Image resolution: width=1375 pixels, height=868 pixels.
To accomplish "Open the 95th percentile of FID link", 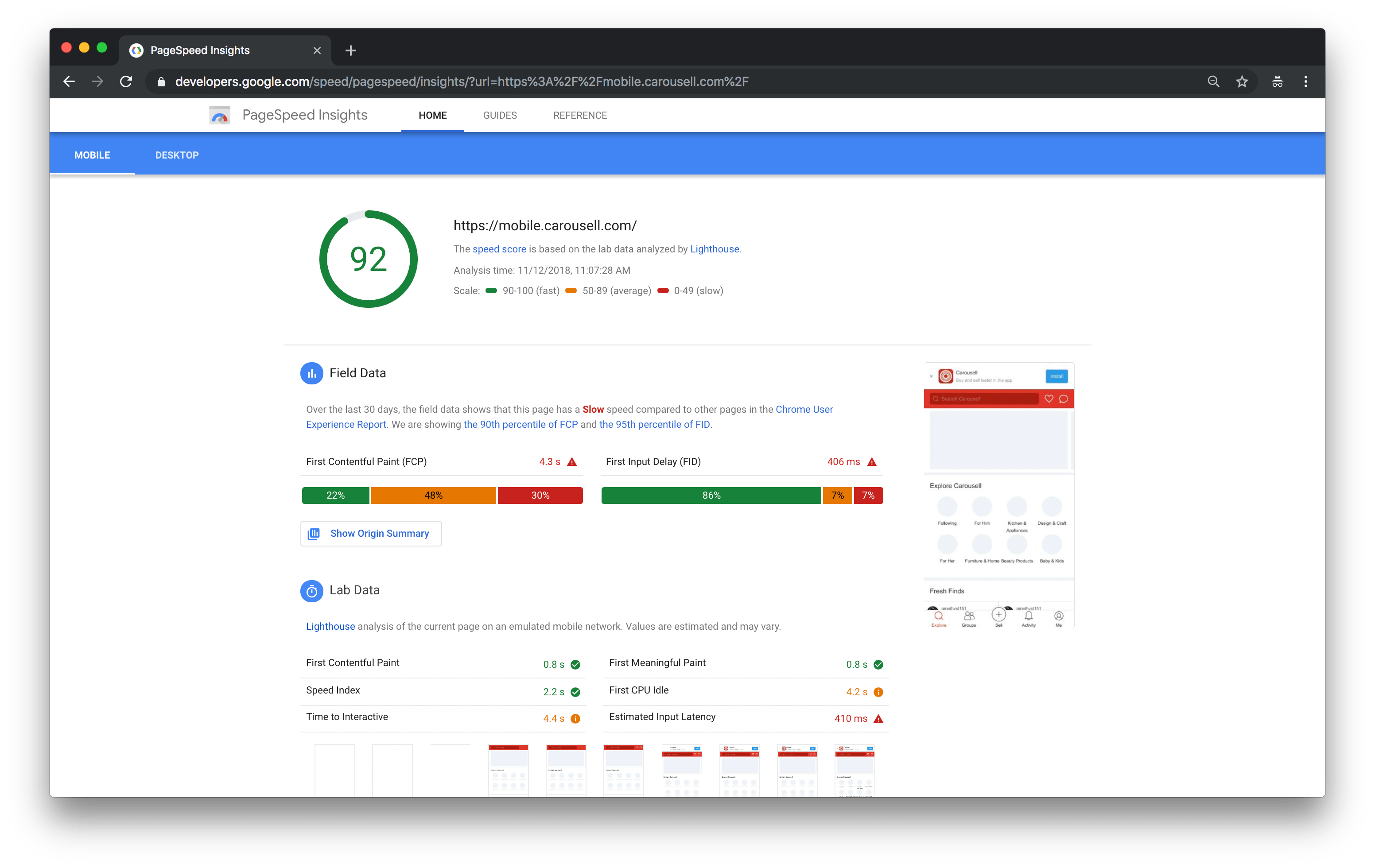I will click(654, 424).
